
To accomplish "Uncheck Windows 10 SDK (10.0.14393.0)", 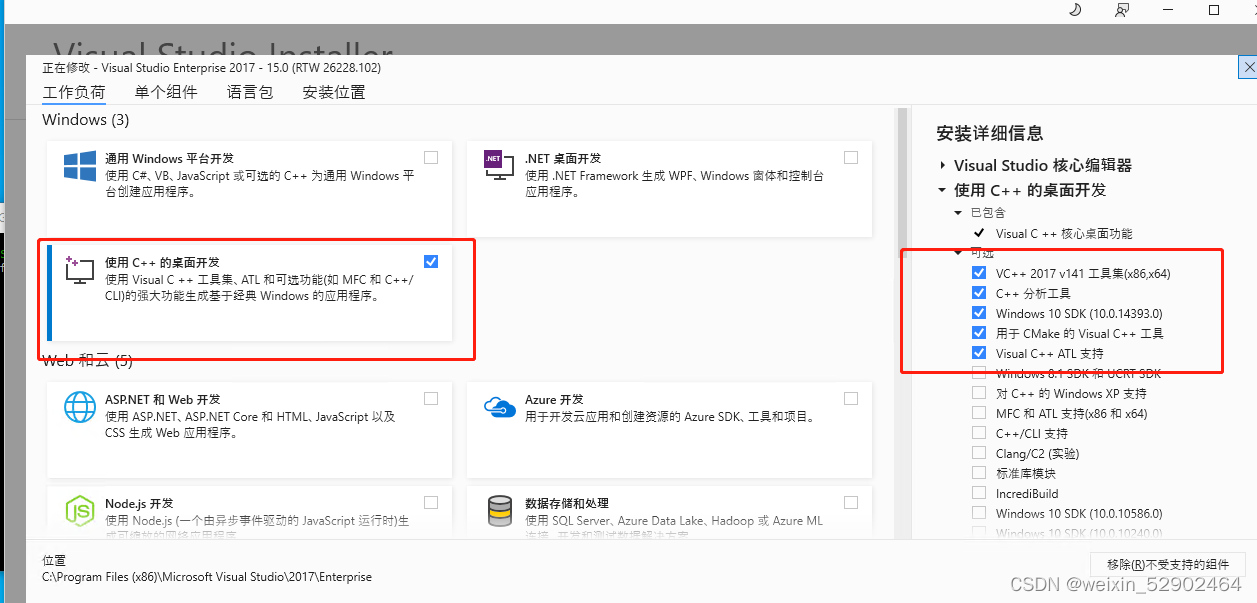I will click(x=979, y=313).
